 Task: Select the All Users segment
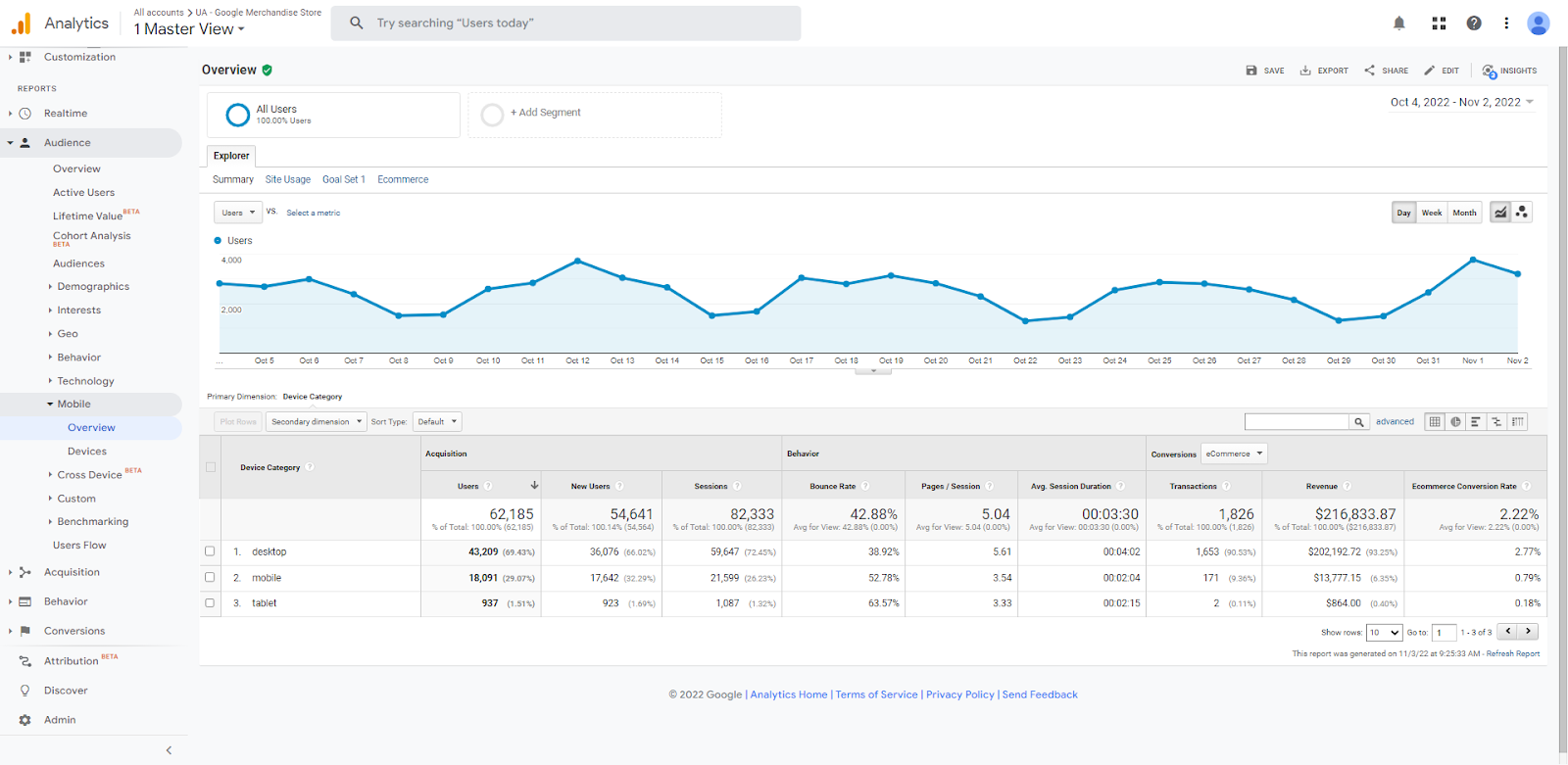333,115
